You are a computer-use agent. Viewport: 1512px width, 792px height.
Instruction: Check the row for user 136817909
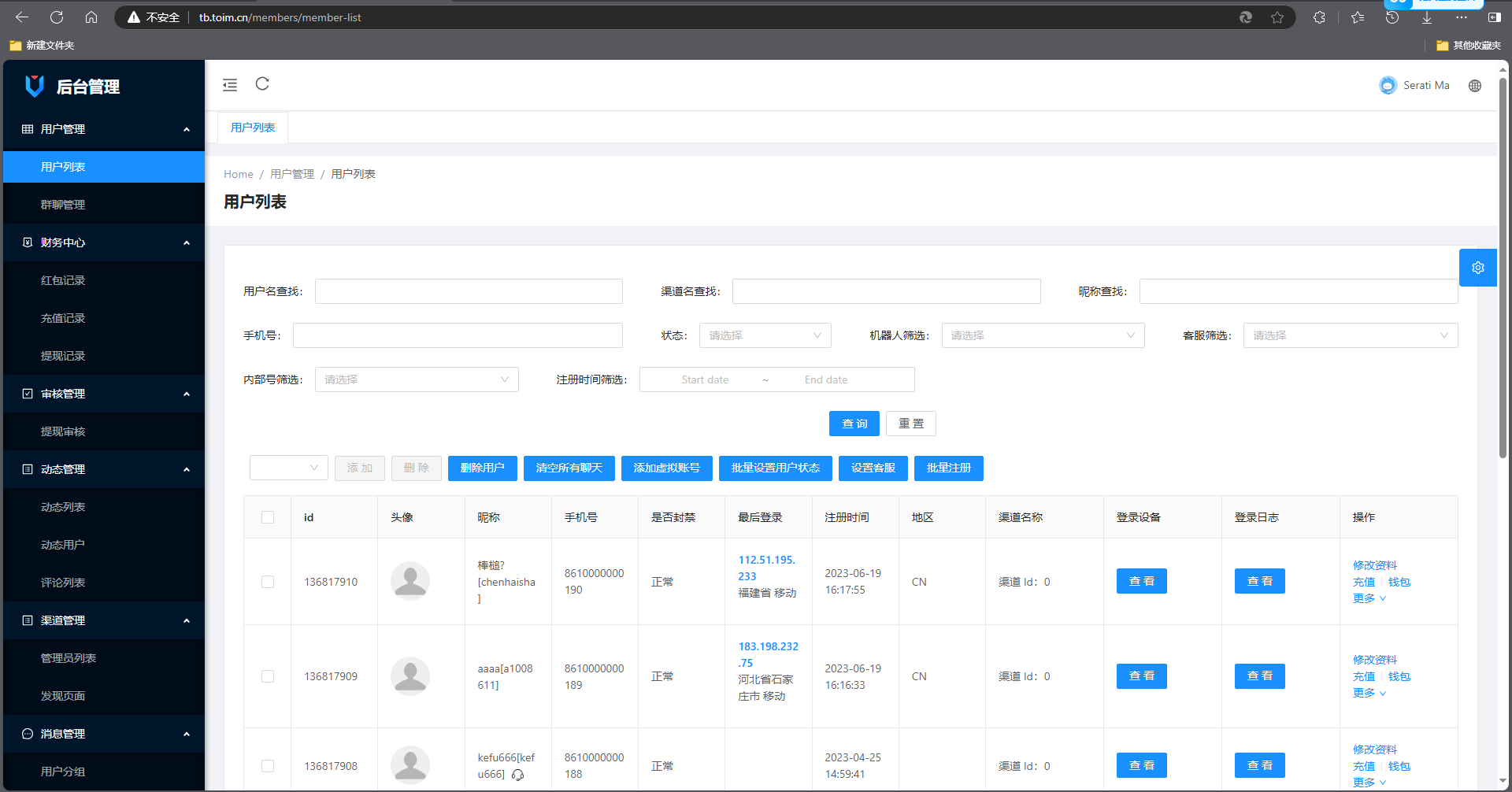268,676
